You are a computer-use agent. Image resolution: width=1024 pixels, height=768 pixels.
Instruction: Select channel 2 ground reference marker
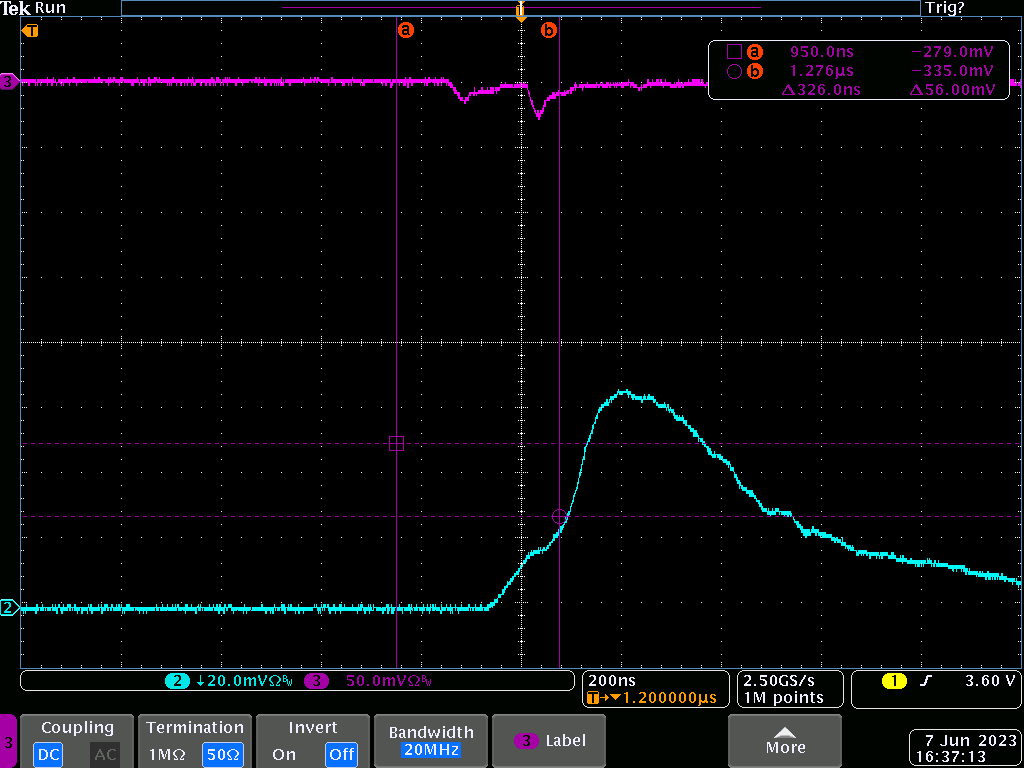pyautogui.click(x=9, y=607)
